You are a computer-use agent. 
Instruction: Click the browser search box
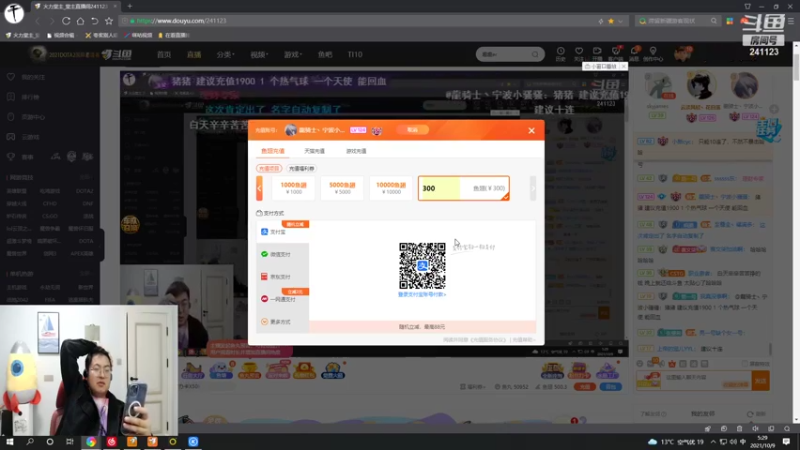click(x=677, y=21)
